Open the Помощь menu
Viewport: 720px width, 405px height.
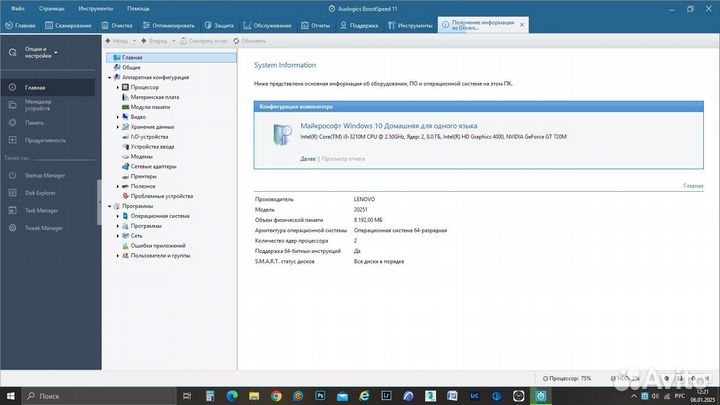tap(138, 9)
